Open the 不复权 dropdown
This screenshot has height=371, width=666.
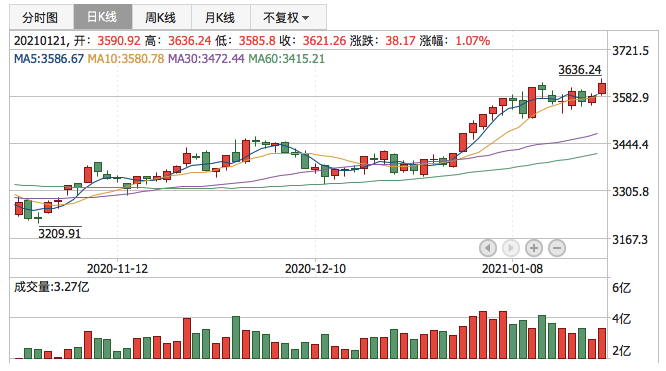288,17
